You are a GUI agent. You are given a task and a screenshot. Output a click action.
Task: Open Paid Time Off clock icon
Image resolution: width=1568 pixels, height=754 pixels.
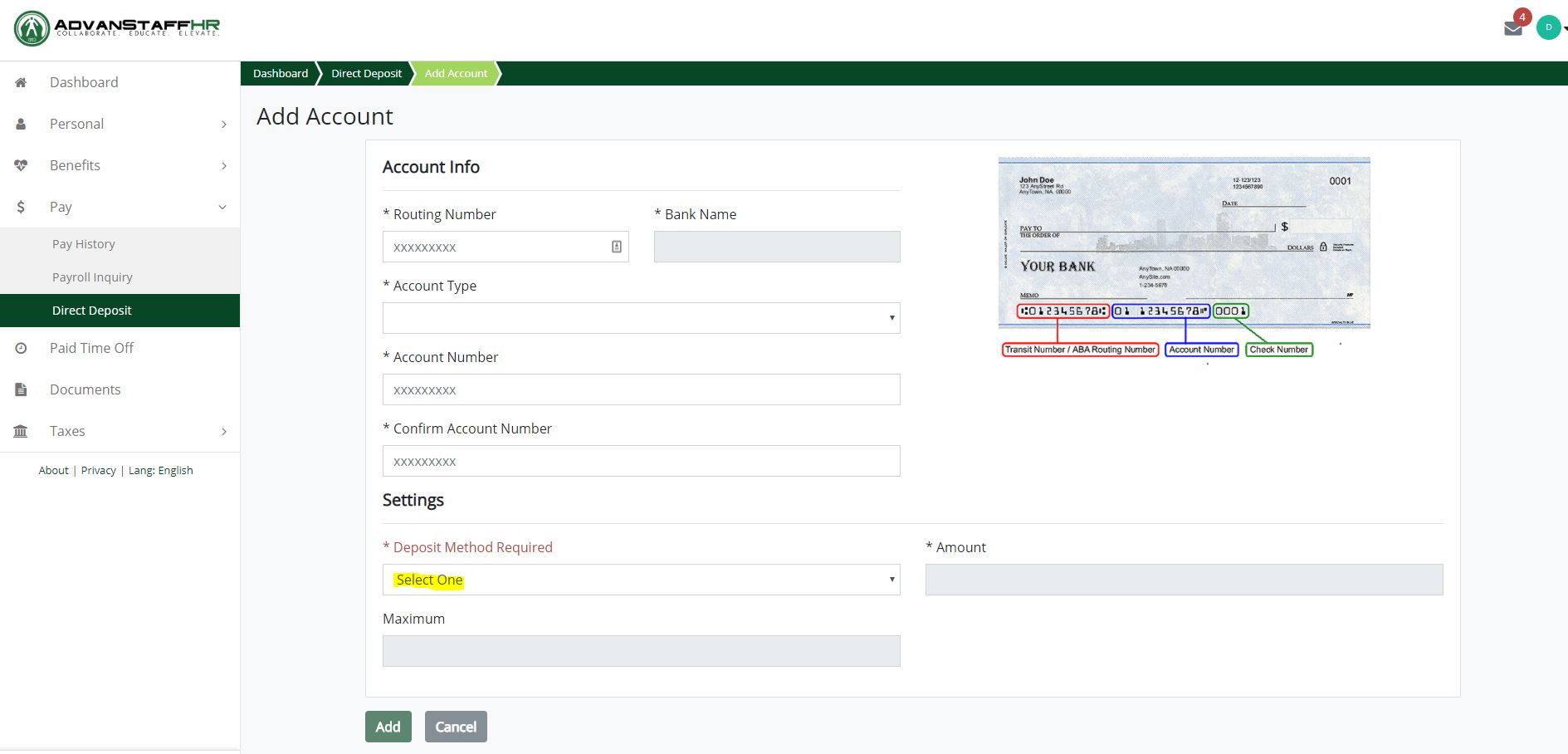pos(21,348)
